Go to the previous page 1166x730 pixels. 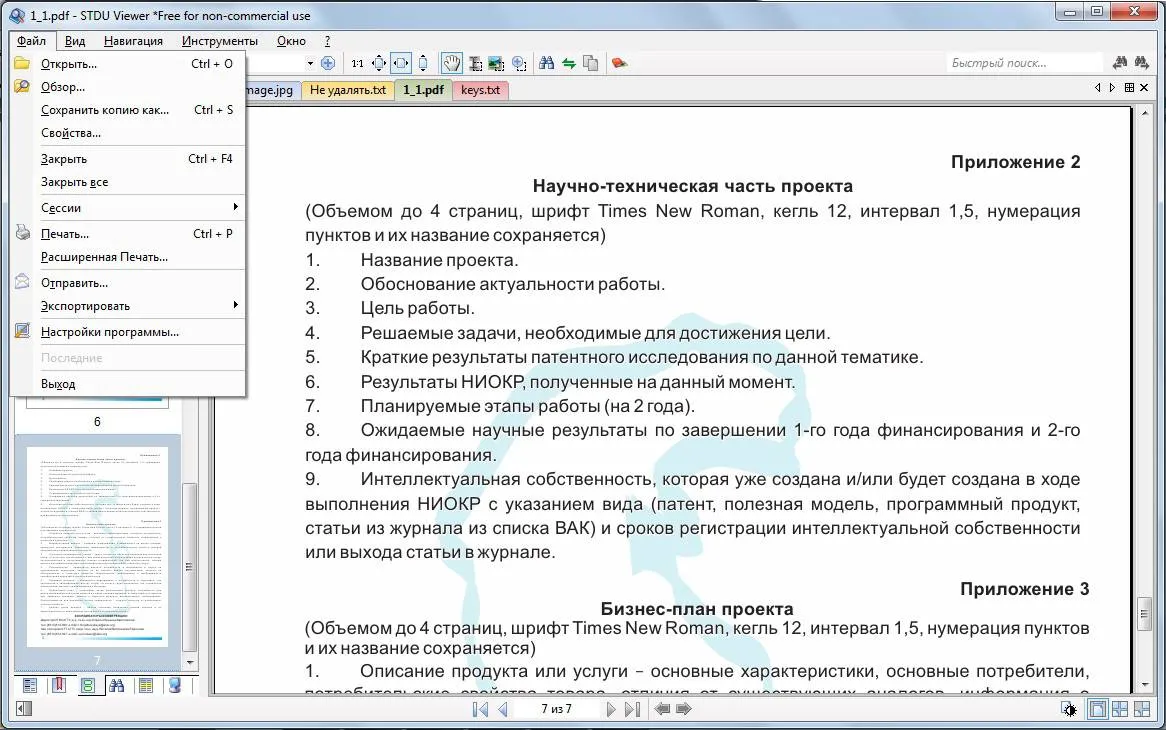pos(503,709)
